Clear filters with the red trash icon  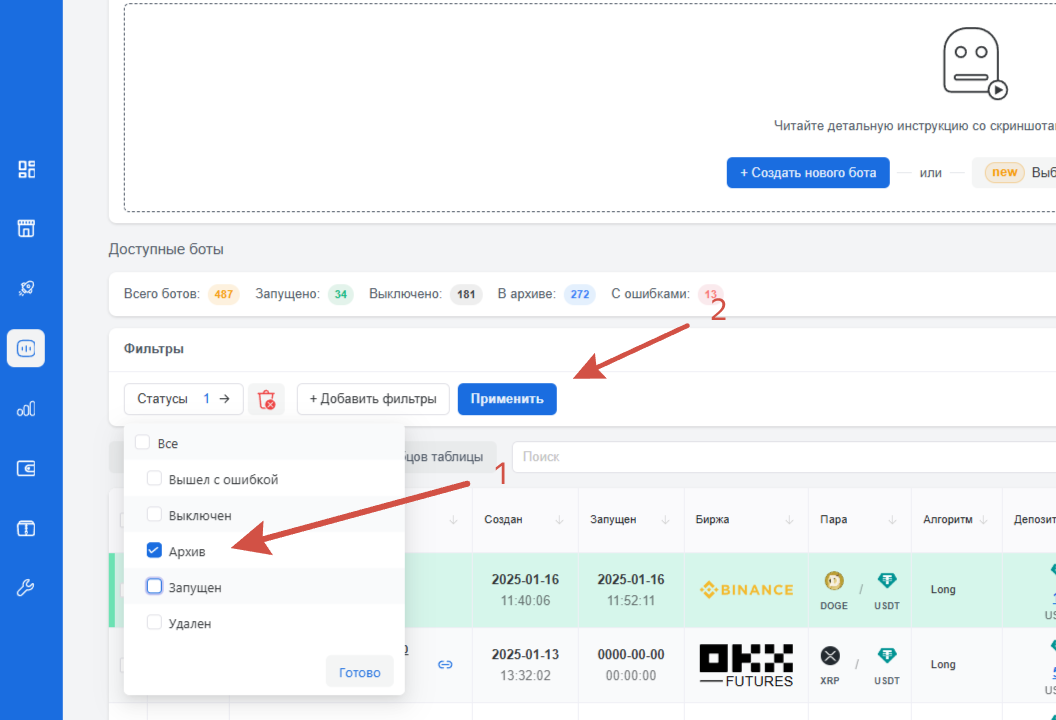pyautogui.click(x=267, y=399)
